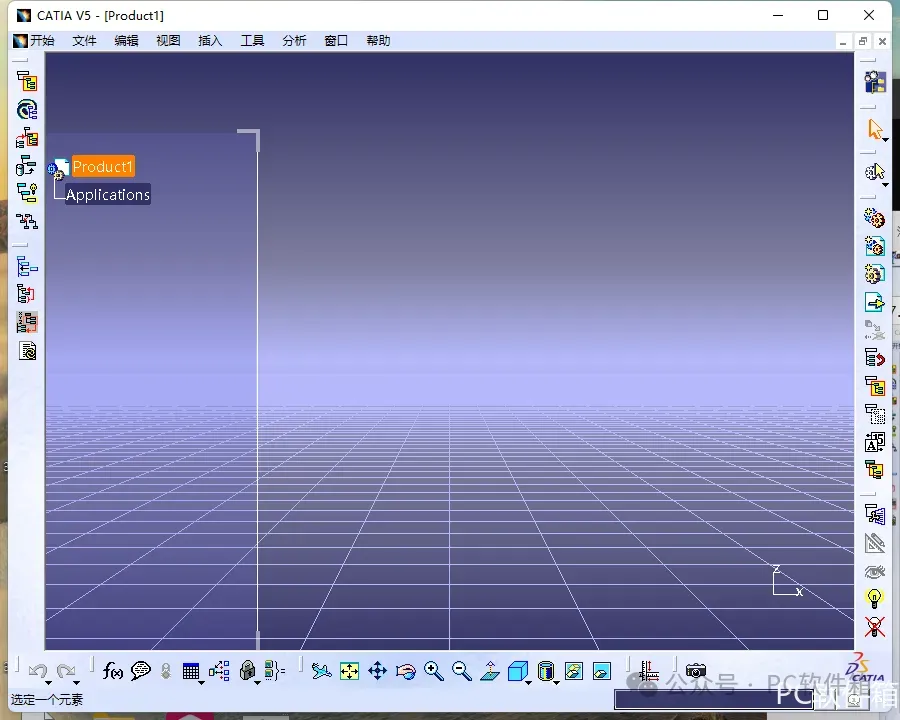Click the red-arrow tree icon on left toolbar
The width and height of the screenshot is (900, 720).
(x=27, y=138)
